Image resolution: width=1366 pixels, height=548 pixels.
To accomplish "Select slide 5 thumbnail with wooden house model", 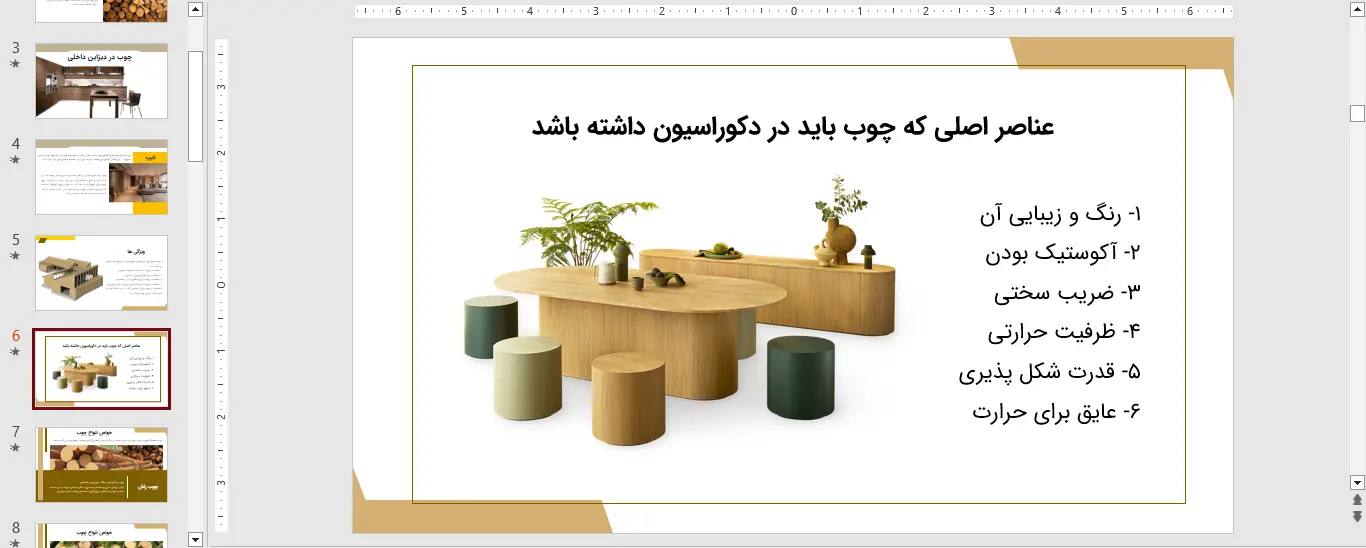I will pos(101,273).
